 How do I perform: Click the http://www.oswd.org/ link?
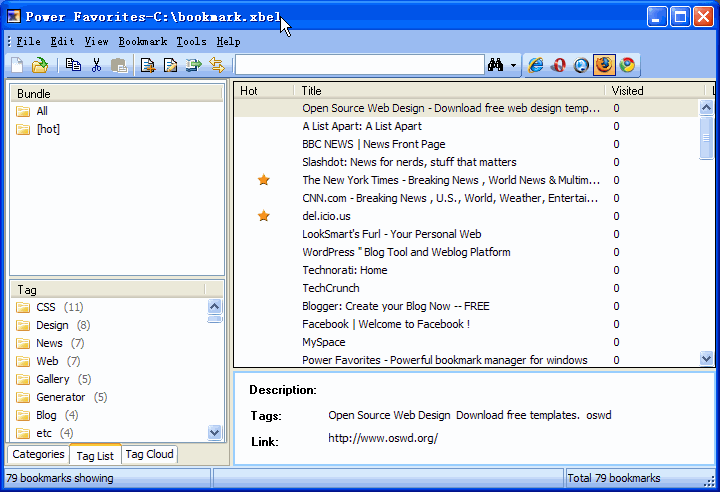tap(383, 438)
